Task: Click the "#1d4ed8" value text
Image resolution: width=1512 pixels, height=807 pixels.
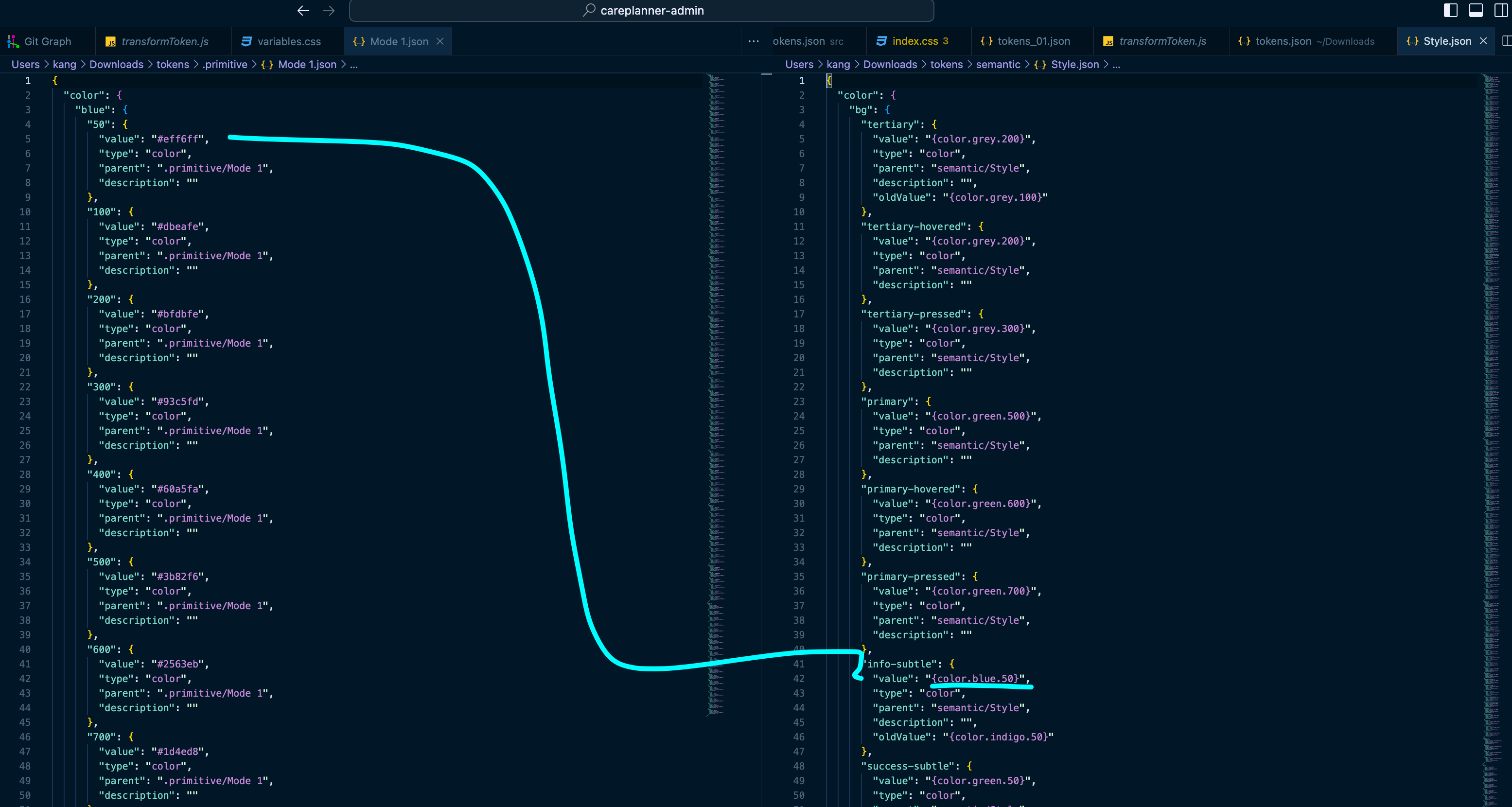Action: click(x=178, y=751)
